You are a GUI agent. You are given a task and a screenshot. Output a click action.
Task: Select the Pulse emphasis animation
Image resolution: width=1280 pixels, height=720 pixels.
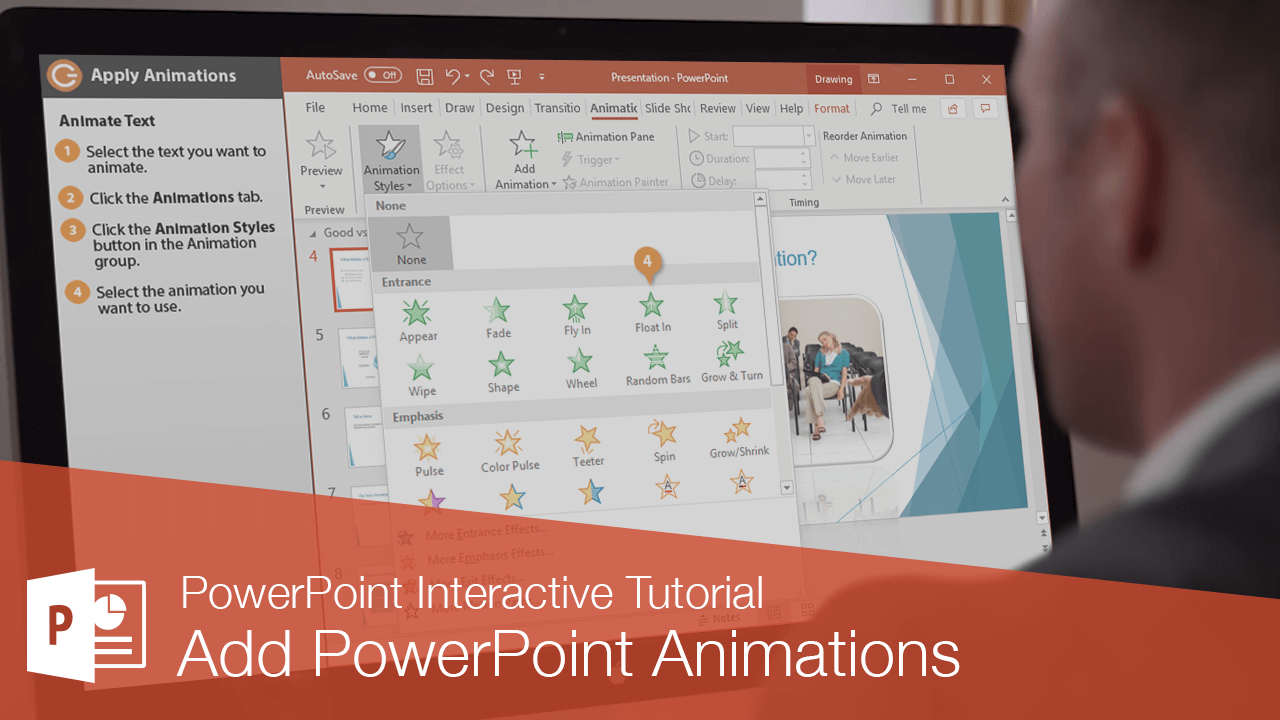(428, 448)
